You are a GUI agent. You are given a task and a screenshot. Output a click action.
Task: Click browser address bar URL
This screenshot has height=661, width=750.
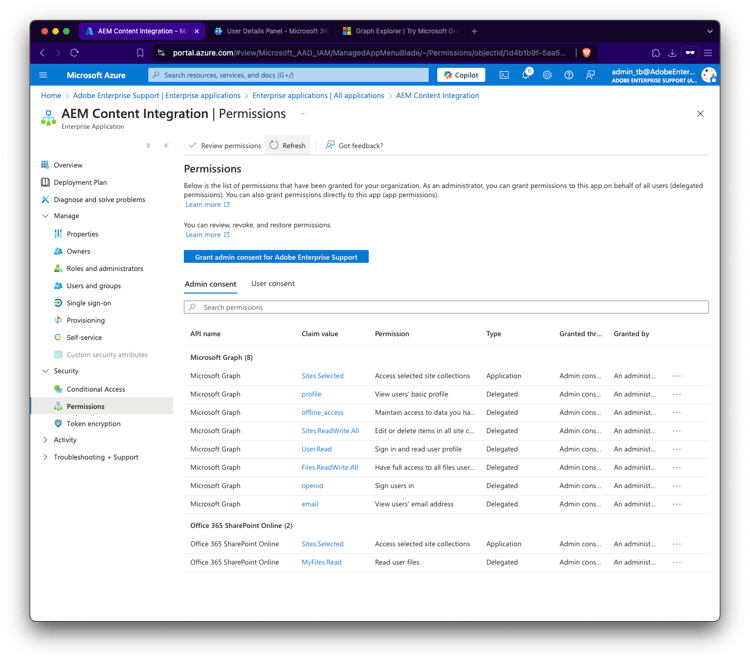(x=369, y=53)
